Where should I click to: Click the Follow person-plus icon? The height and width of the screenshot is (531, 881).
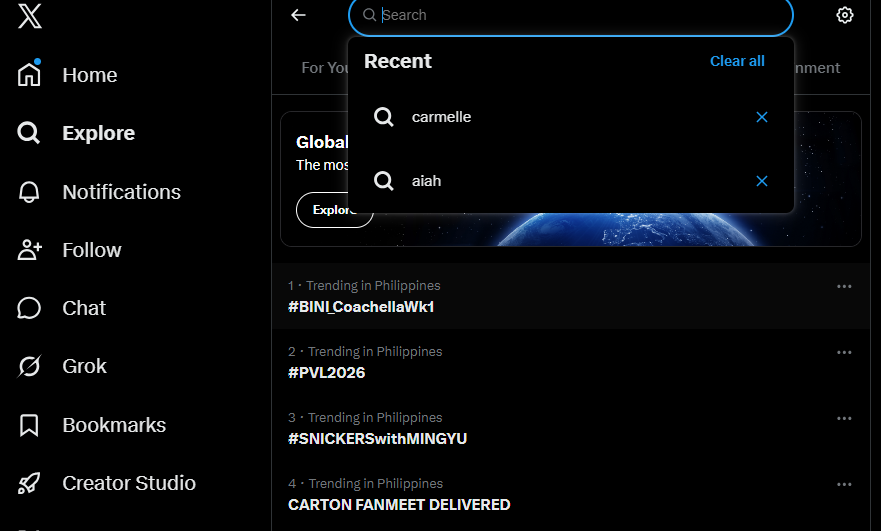(29, 250)
